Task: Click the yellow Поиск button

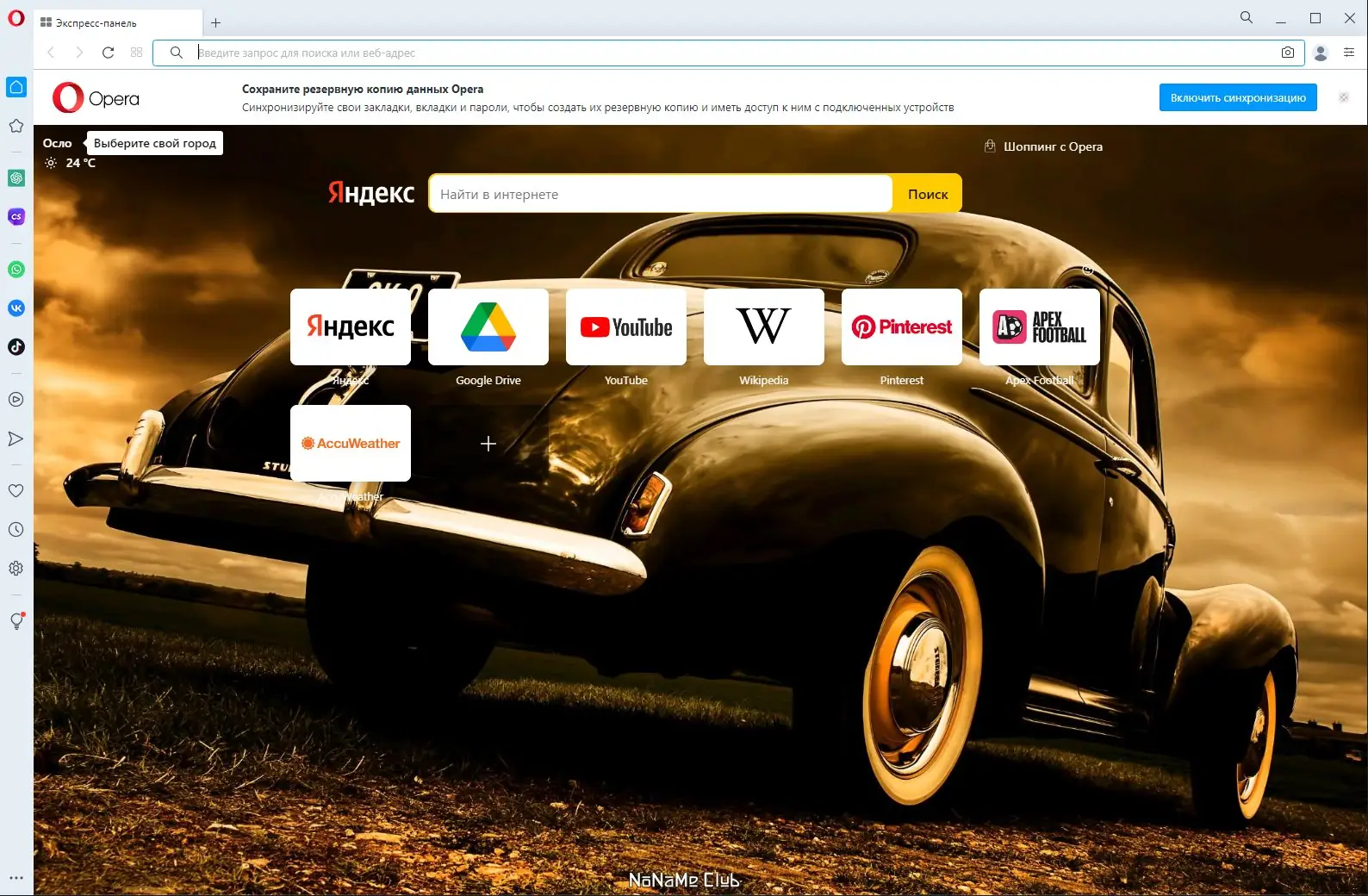Action: [928, 194]
